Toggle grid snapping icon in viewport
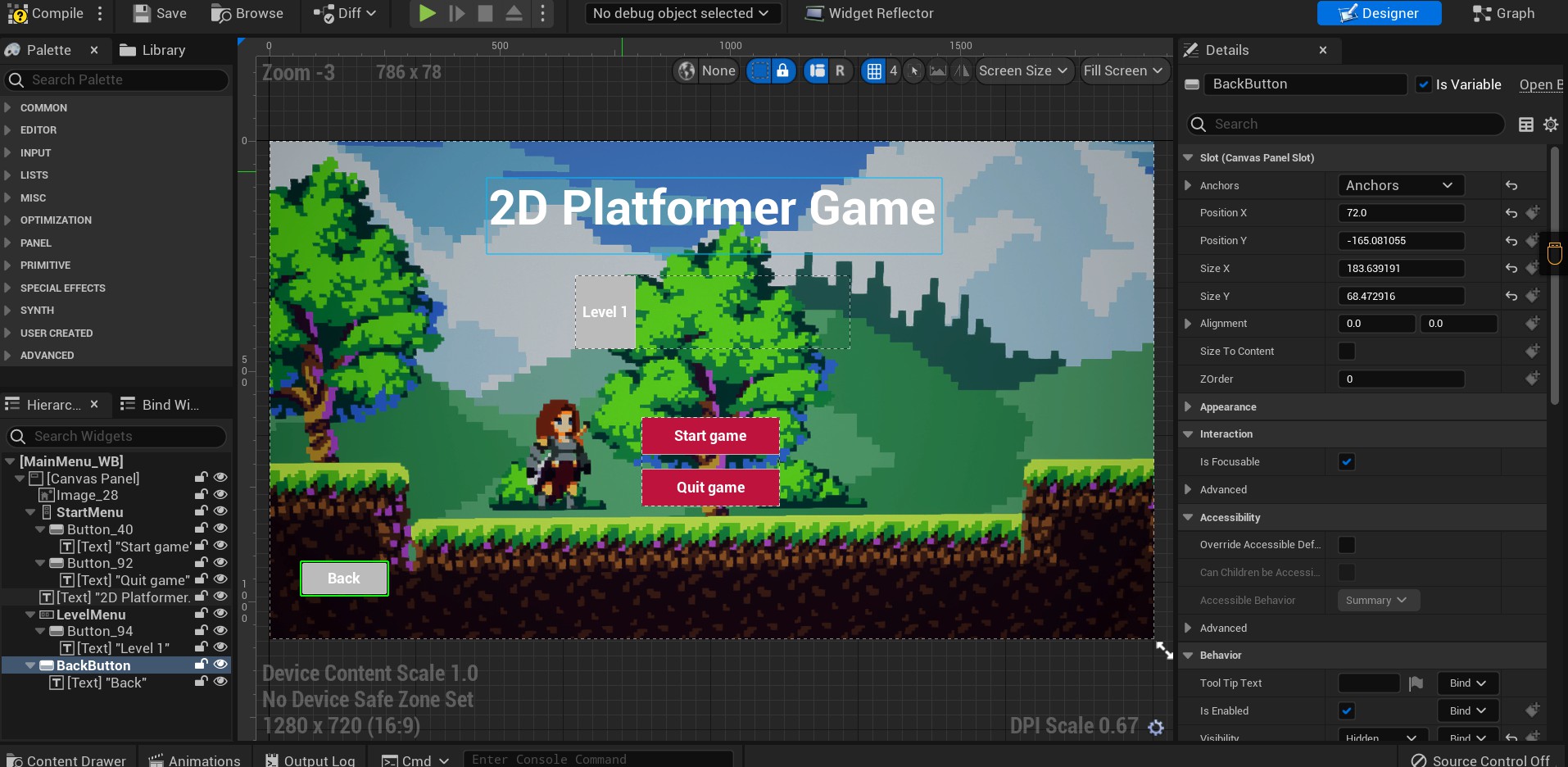Viewport: 1568px width, 767px height. tap(874, 71)
